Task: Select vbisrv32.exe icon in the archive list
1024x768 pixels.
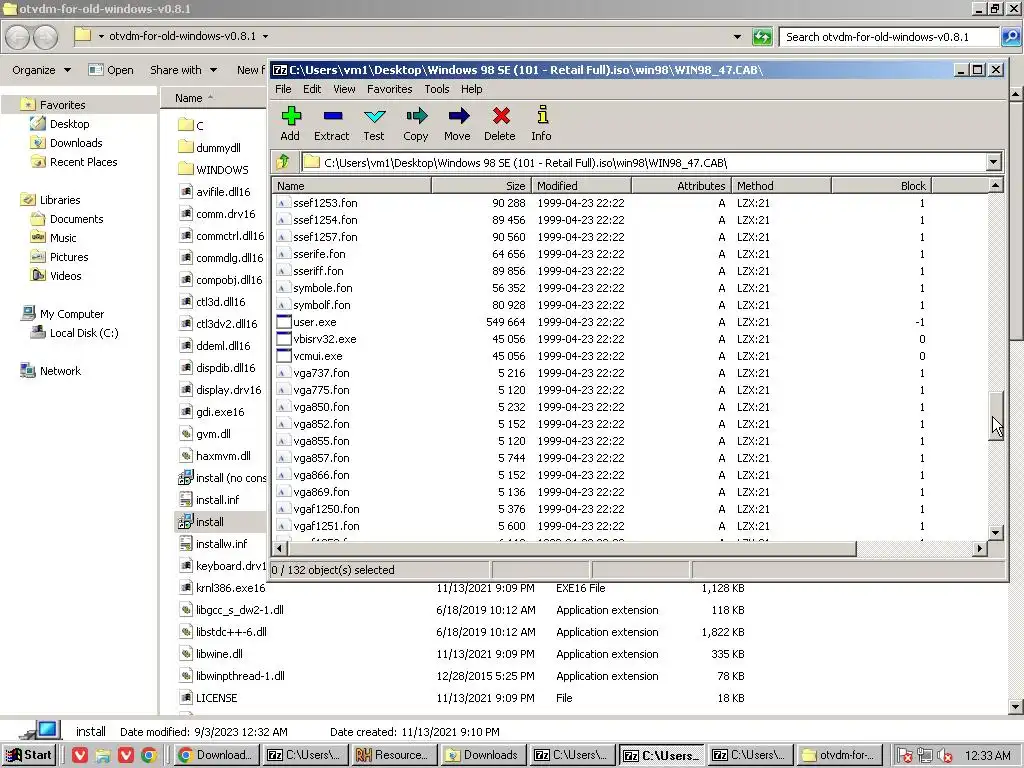Action: pyautogui.click(x=283, y=339)
